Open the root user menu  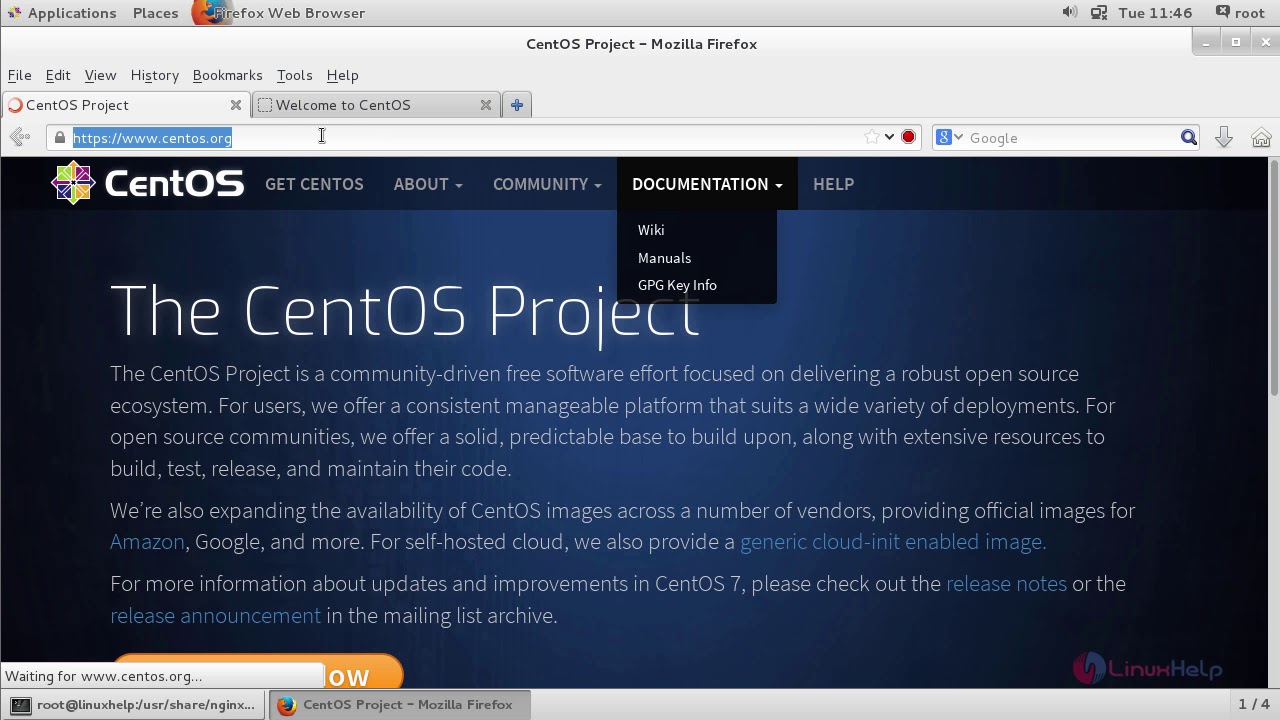pos(1240,13)
